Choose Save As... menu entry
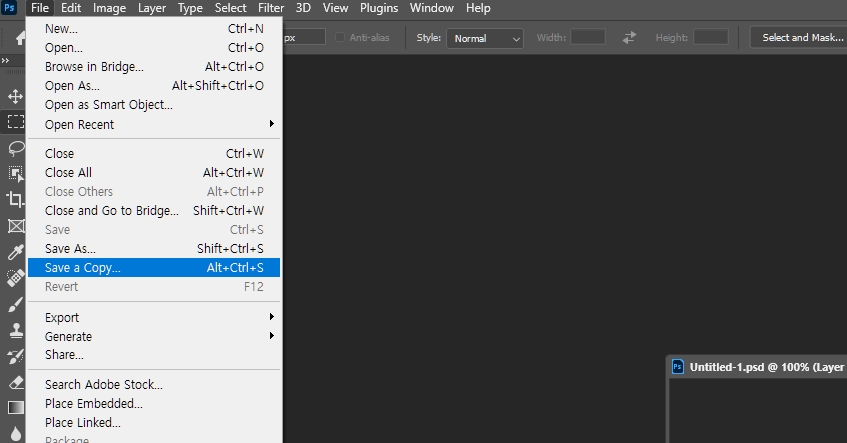The width and height of the screenshot is (847, 443). pos(154,249)
